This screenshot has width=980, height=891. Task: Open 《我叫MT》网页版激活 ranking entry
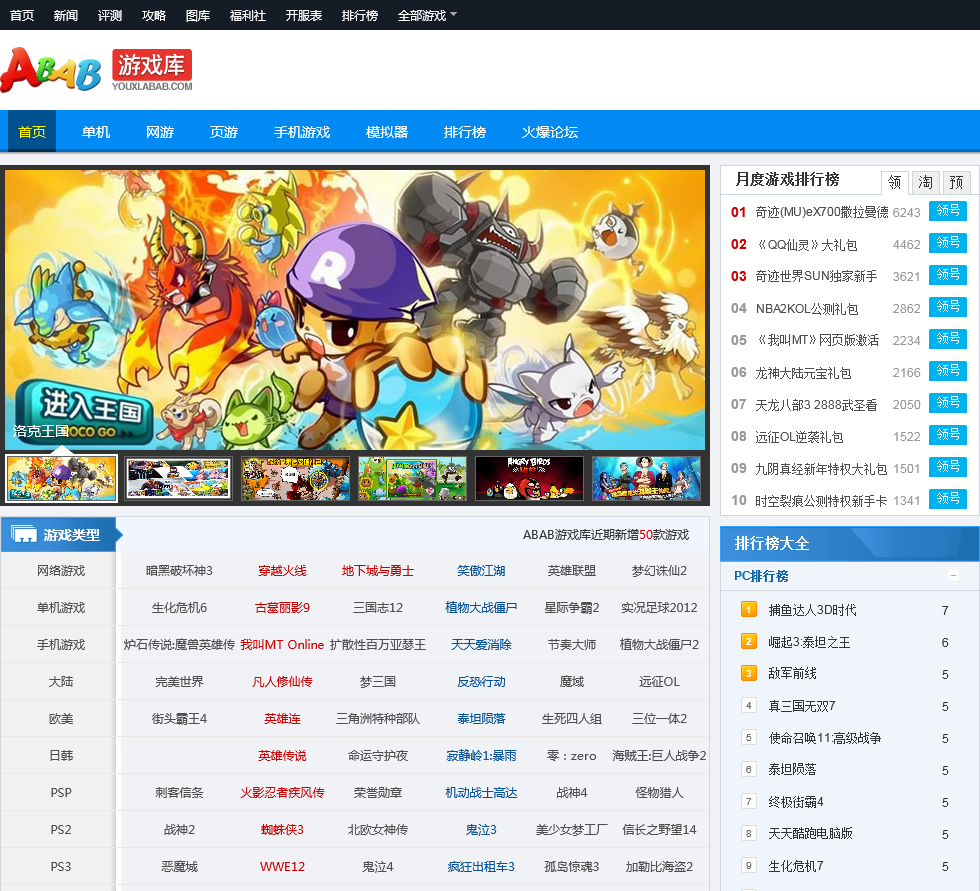pyautogui.click(x=817, y=340)
